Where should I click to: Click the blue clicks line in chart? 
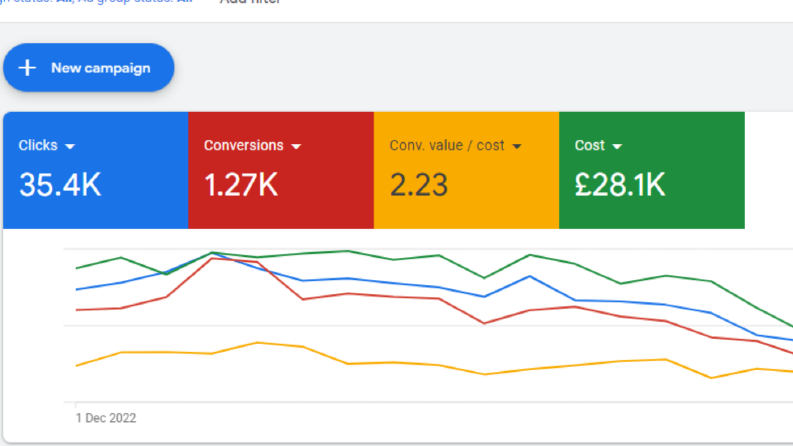click(438, 287)
